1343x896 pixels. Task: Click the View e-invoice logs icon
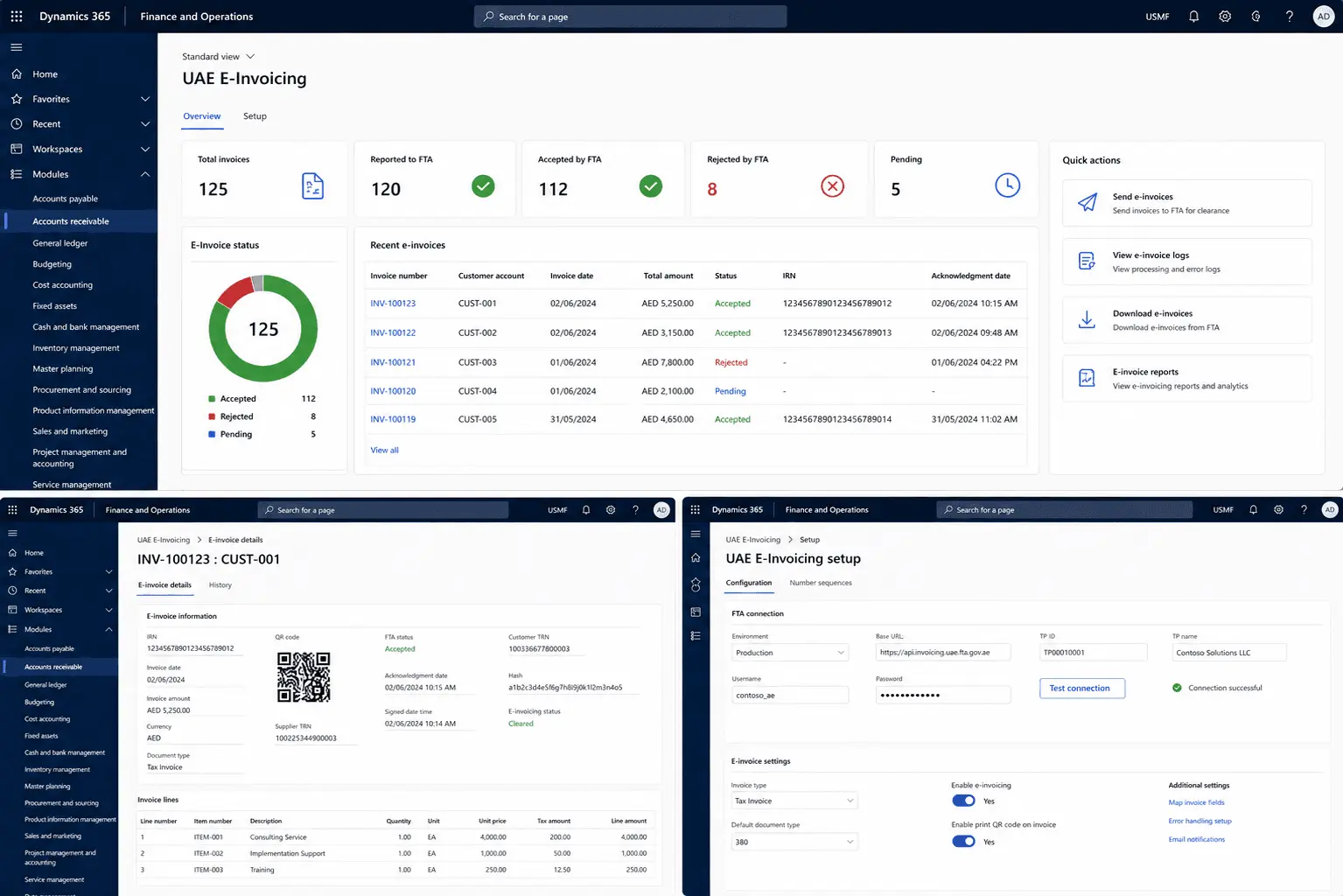click(1087, 261)
